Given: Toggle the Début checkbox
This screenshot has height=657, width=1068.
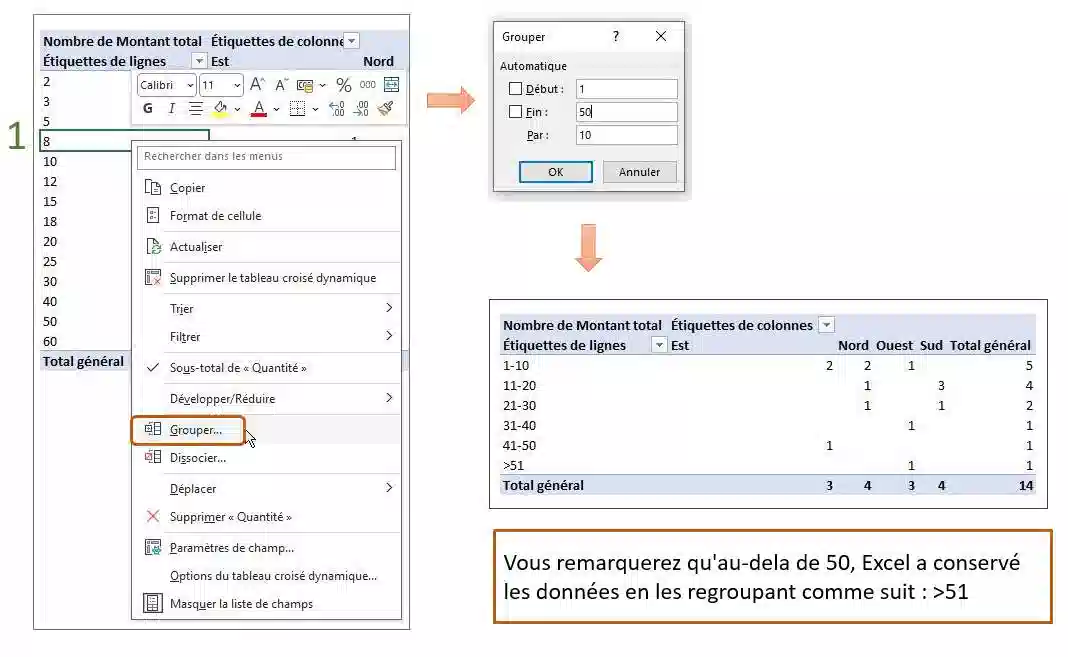Looking at the screenshot, I should [516, 89].
